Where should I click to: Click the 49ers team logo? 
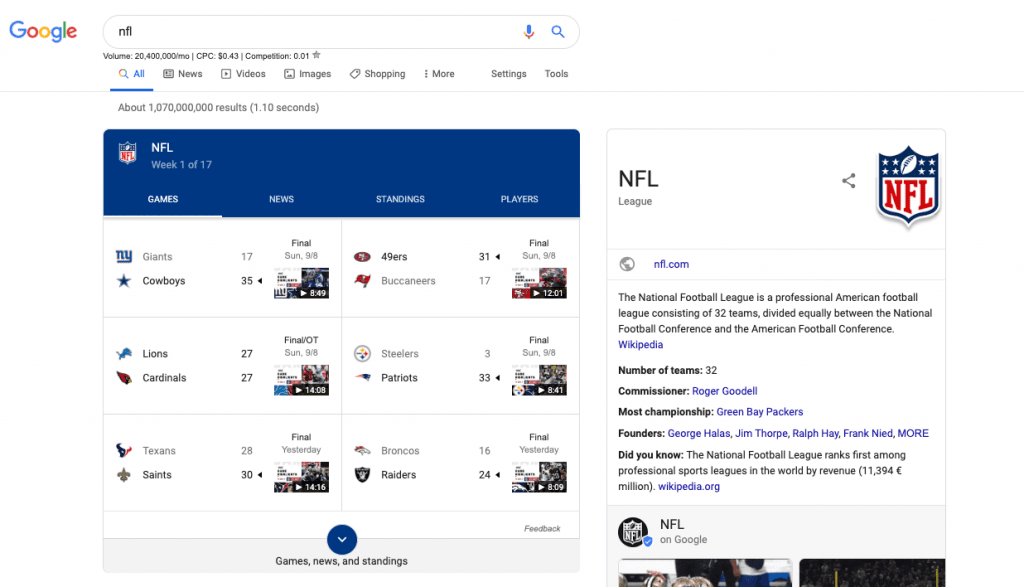[362, 257]
